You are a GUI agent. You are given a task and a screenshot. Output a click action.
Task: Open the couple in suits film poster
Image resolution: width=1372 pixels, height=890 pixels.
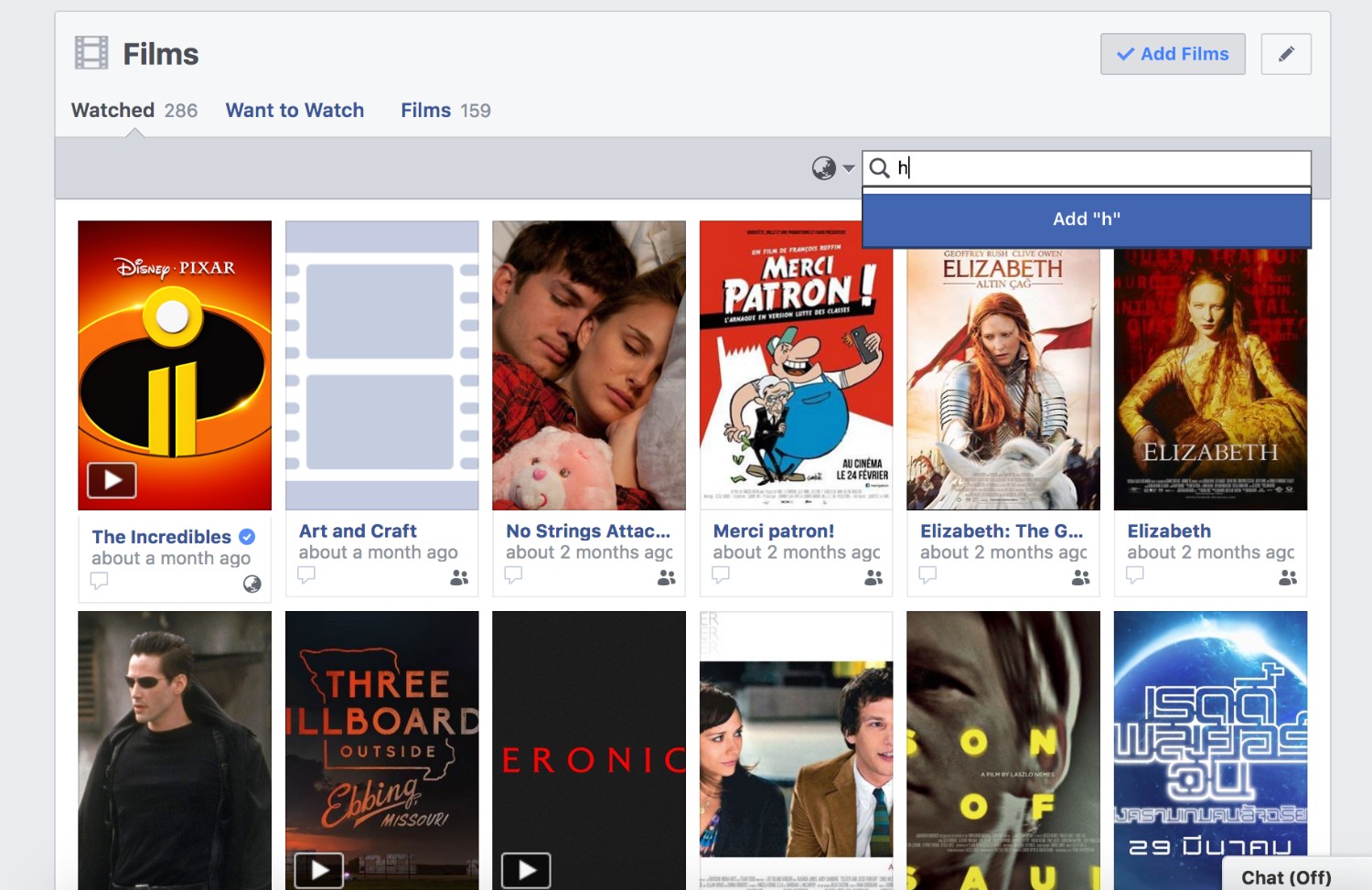[796, 750]
